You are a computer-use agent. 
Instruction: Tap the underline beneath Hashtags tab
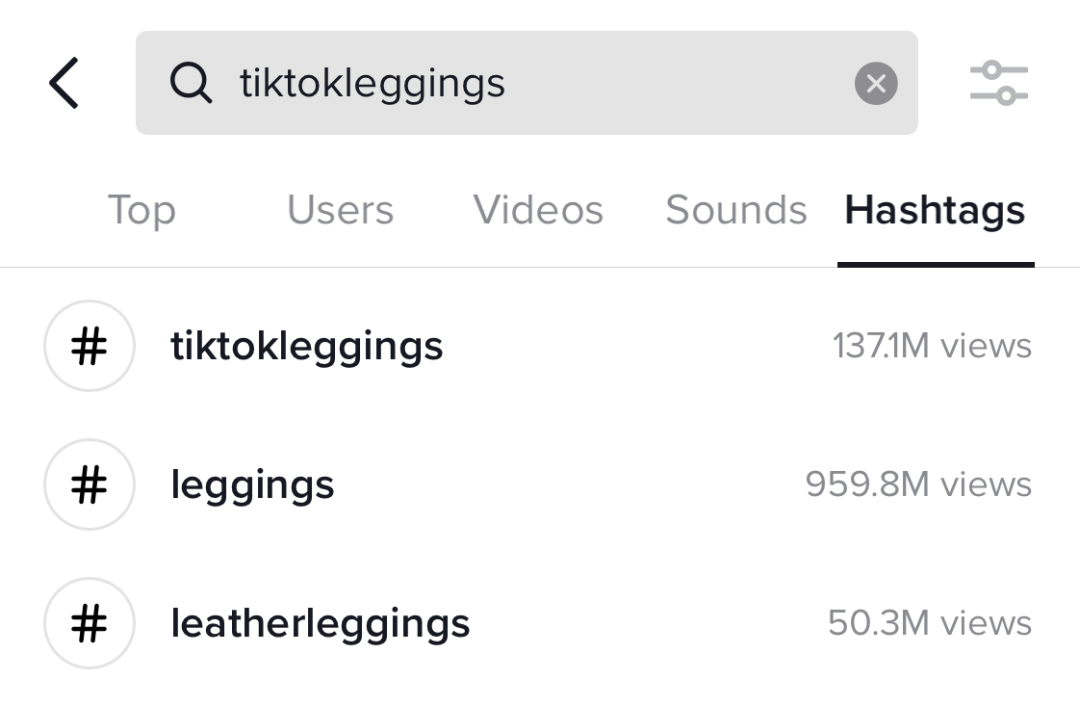coord(936,264)
